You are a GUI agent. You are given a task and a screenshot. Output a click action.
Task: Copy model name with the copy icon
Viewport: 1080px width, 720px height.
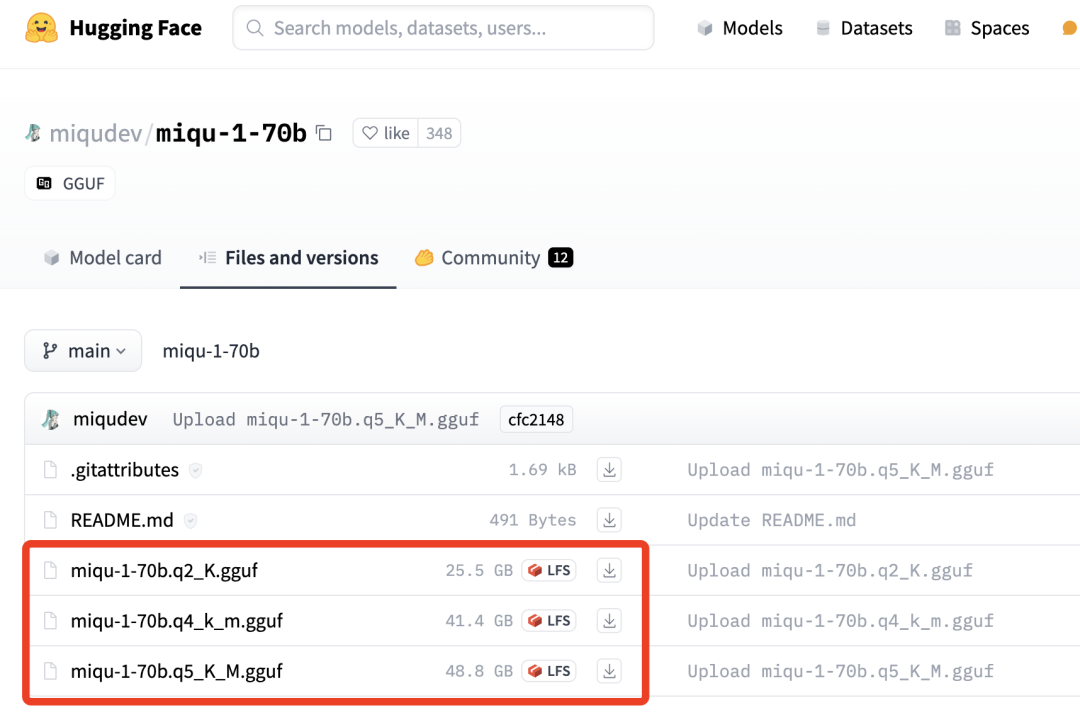(324, 133)
